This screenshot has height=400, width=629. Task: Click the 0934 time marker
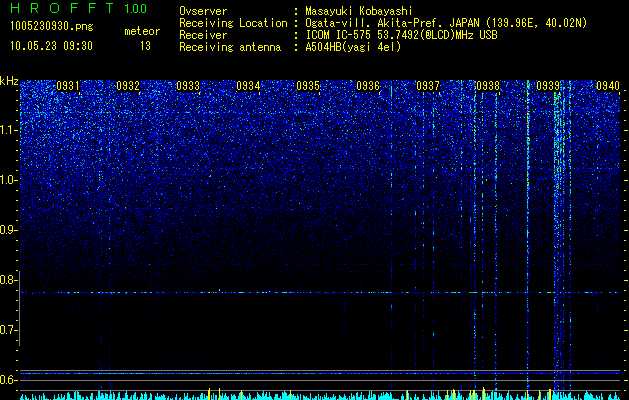point(248,86)
